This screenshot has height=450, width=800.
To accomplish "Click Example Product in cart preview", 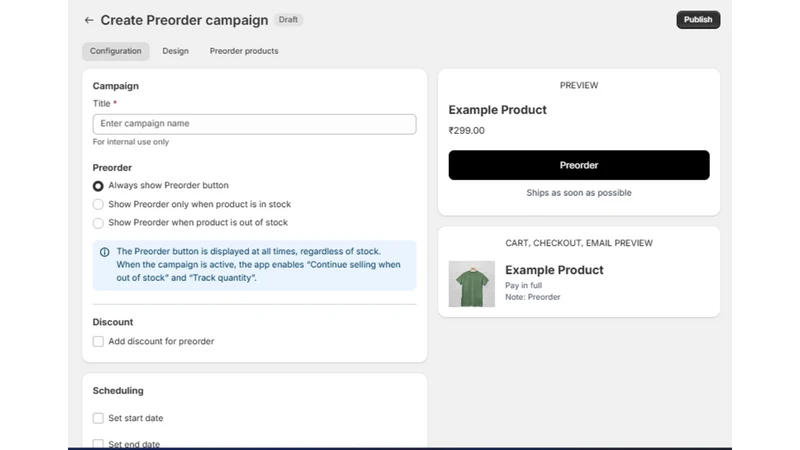I will pos(554,270).
